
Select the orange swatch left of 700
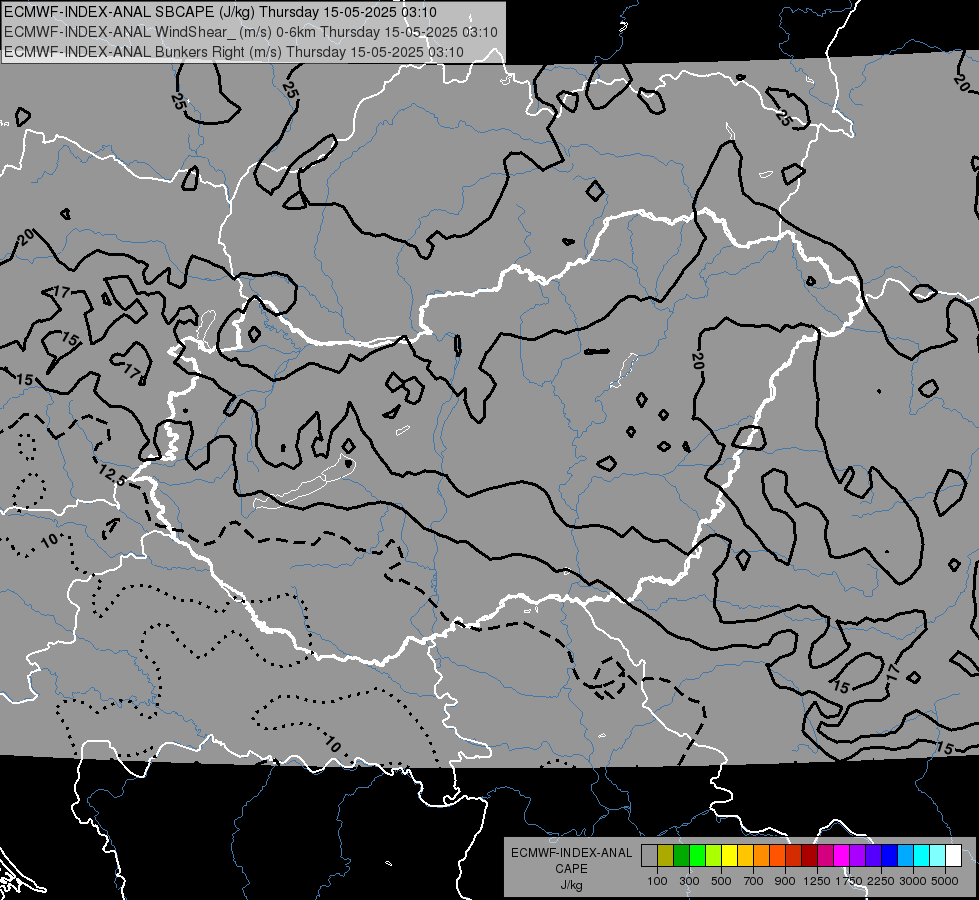(761, 856)
